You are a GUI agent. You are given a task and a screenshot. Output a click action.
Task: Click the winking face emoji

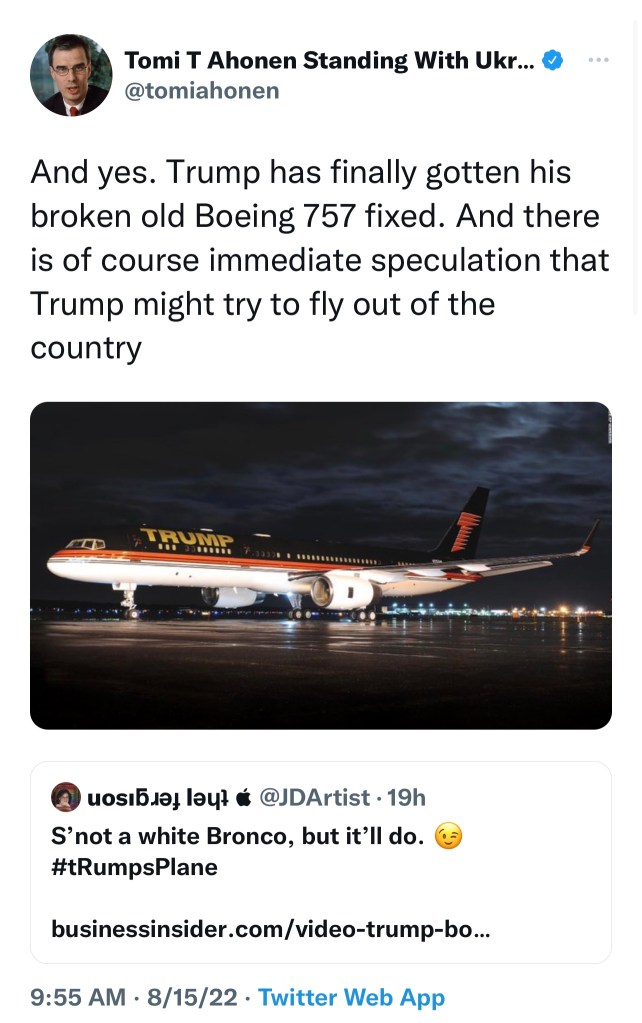449,837
